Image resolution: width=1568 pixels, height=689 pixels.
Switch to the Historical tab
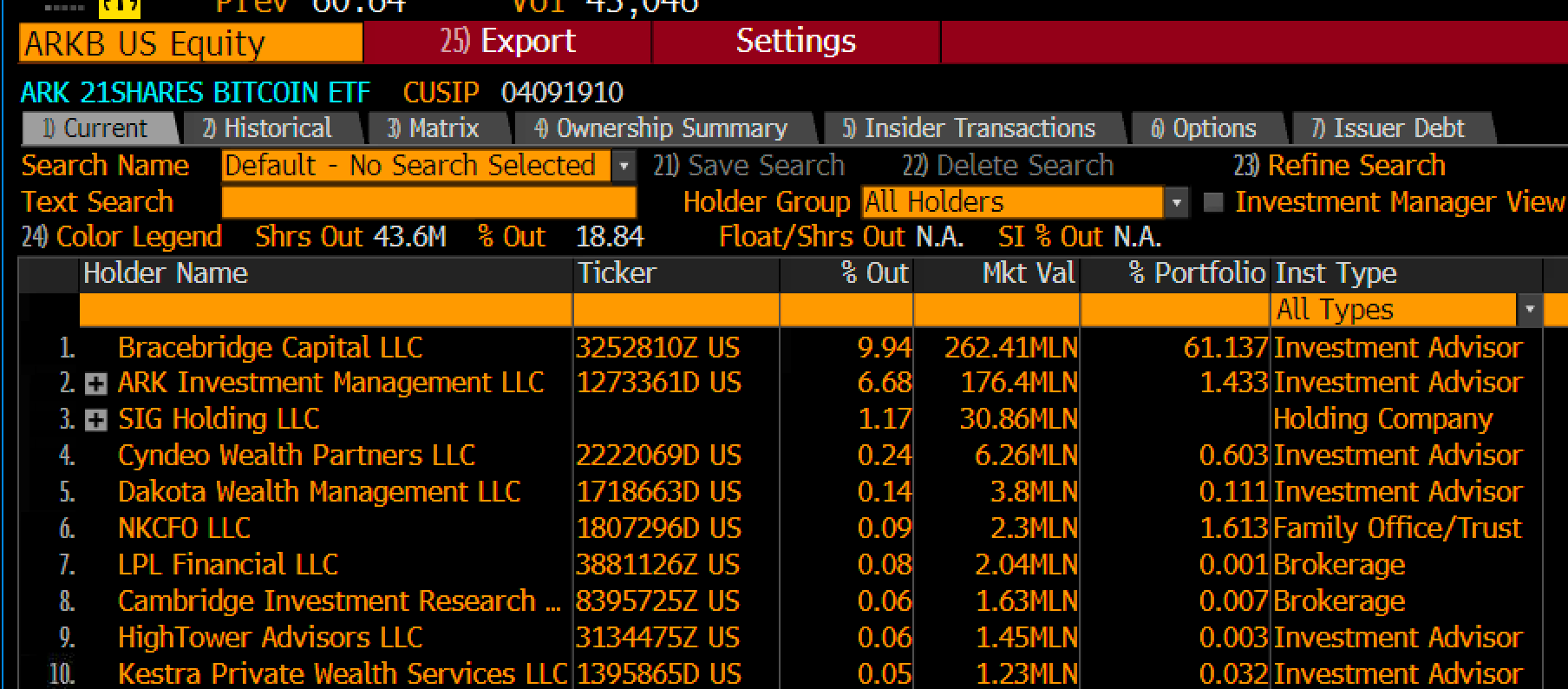click(270, 128)
